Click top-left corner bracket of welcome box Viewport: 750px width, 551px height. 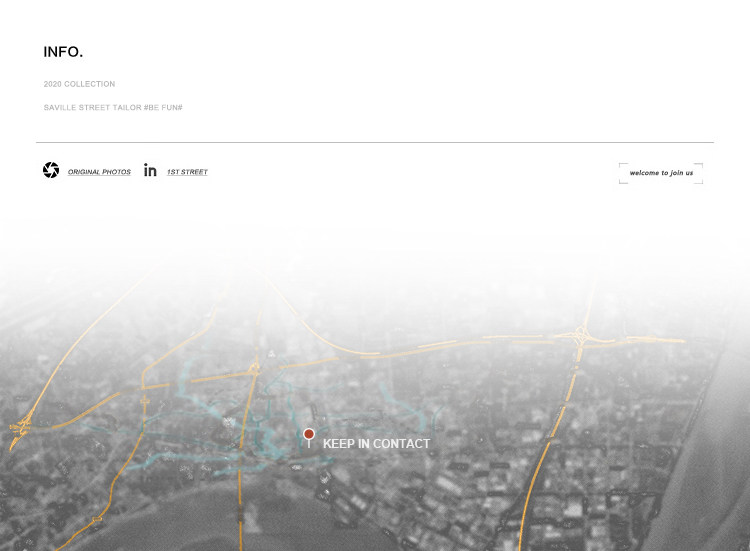click(x=621, y=164)
